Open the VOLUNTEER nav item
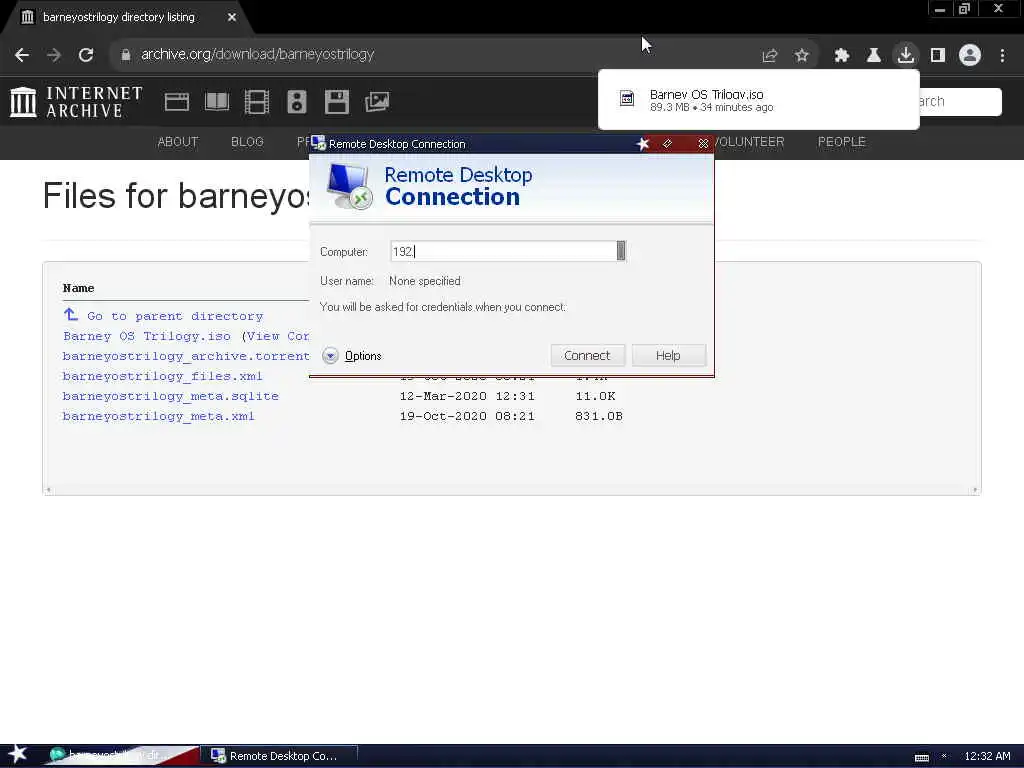The height and width of the screenshot is (768, 1024). tap(749, 142)
